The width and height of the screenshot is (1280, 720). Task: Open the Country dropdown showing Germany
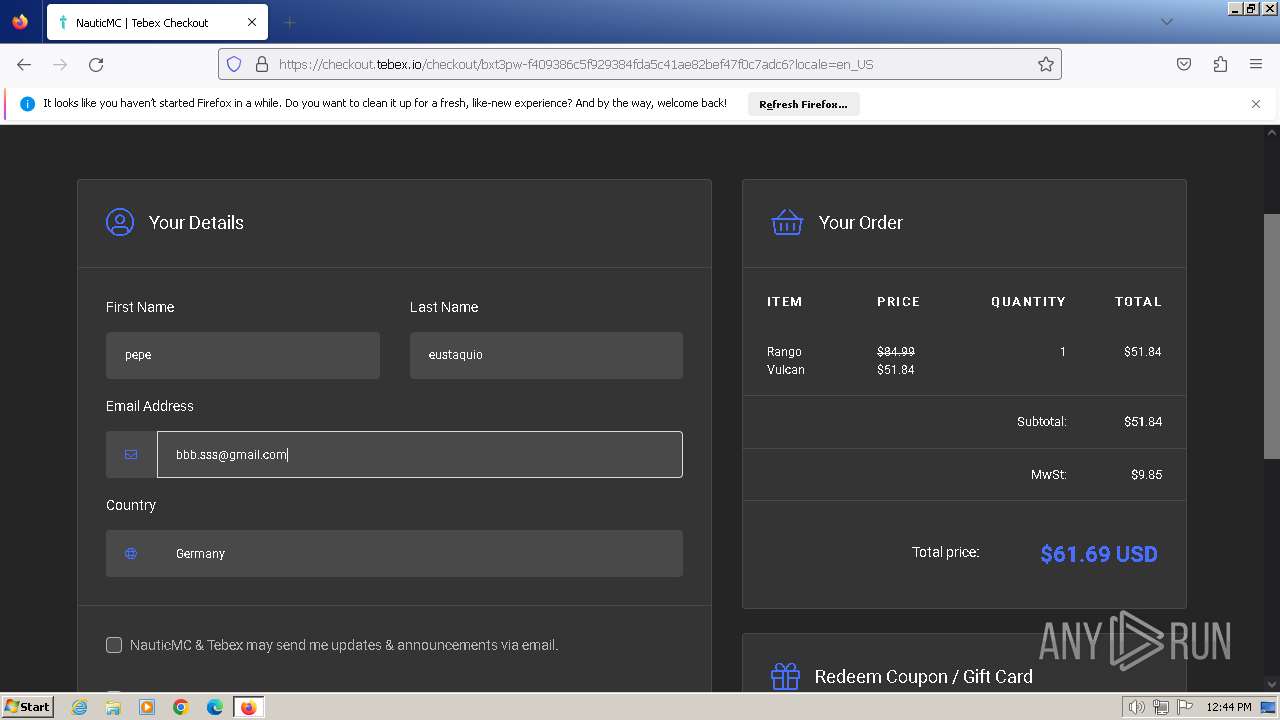coord(394,553)
